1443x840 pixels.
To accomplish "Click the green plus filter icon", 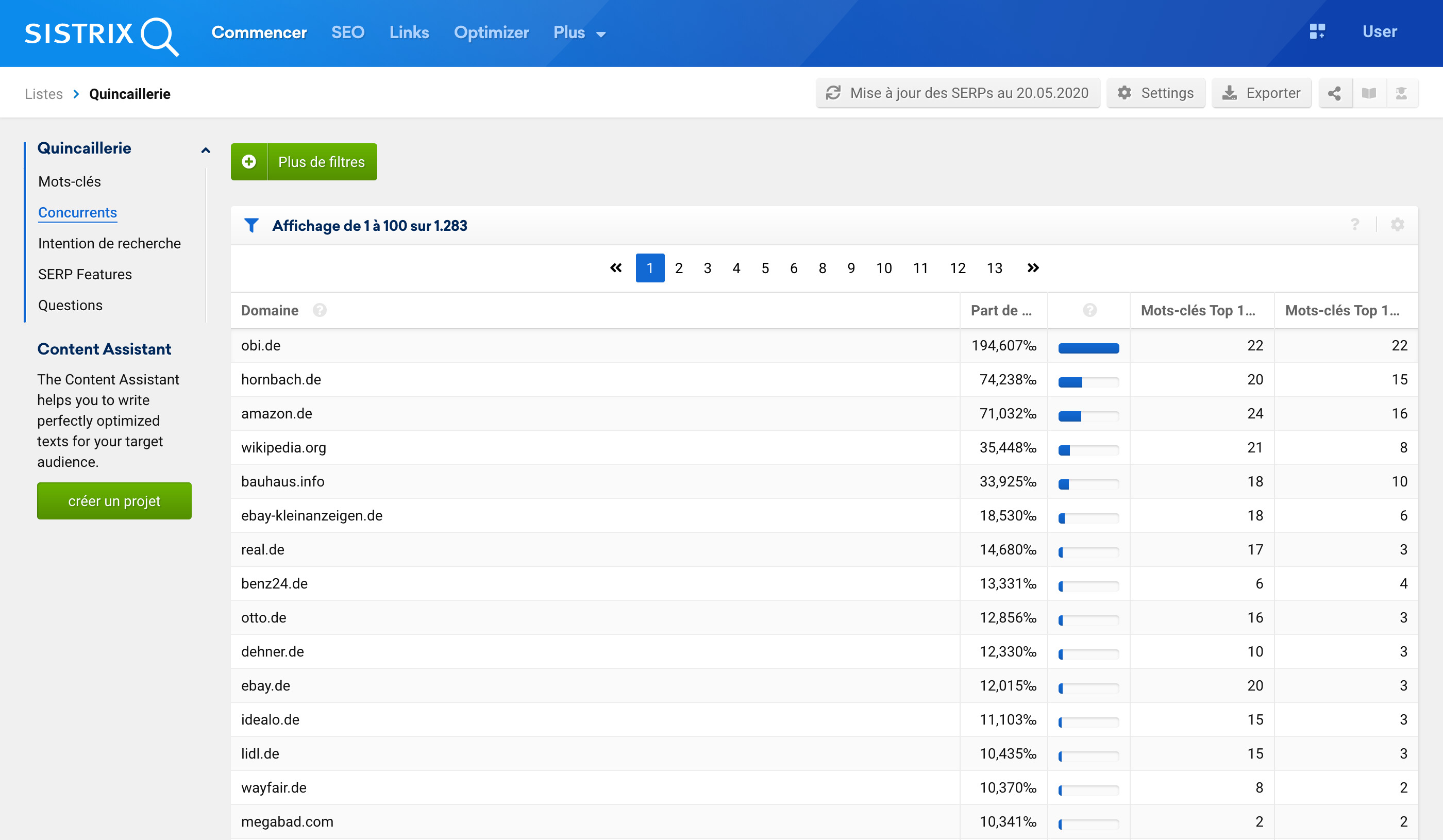I will [249, 162].
